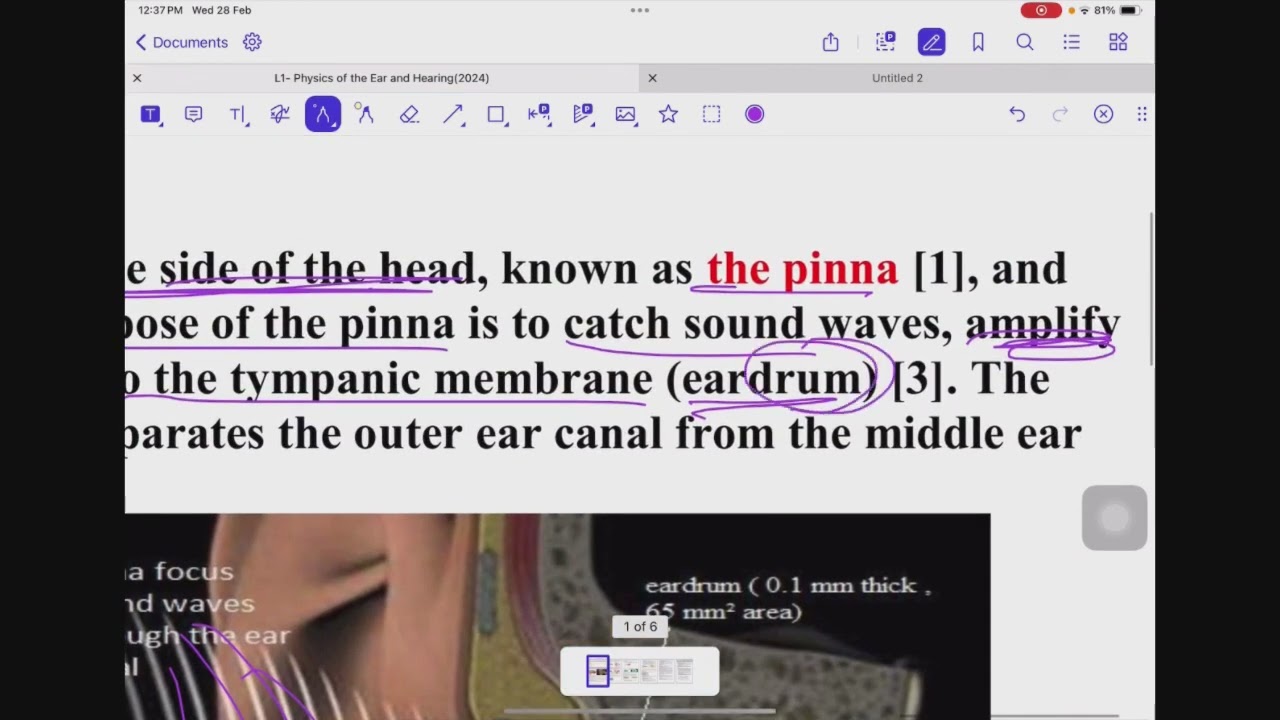The width and height of the screenshot is (1280, 720).
Task: Select the dashed selection marquee tool
Action: (x=711, y=114)
